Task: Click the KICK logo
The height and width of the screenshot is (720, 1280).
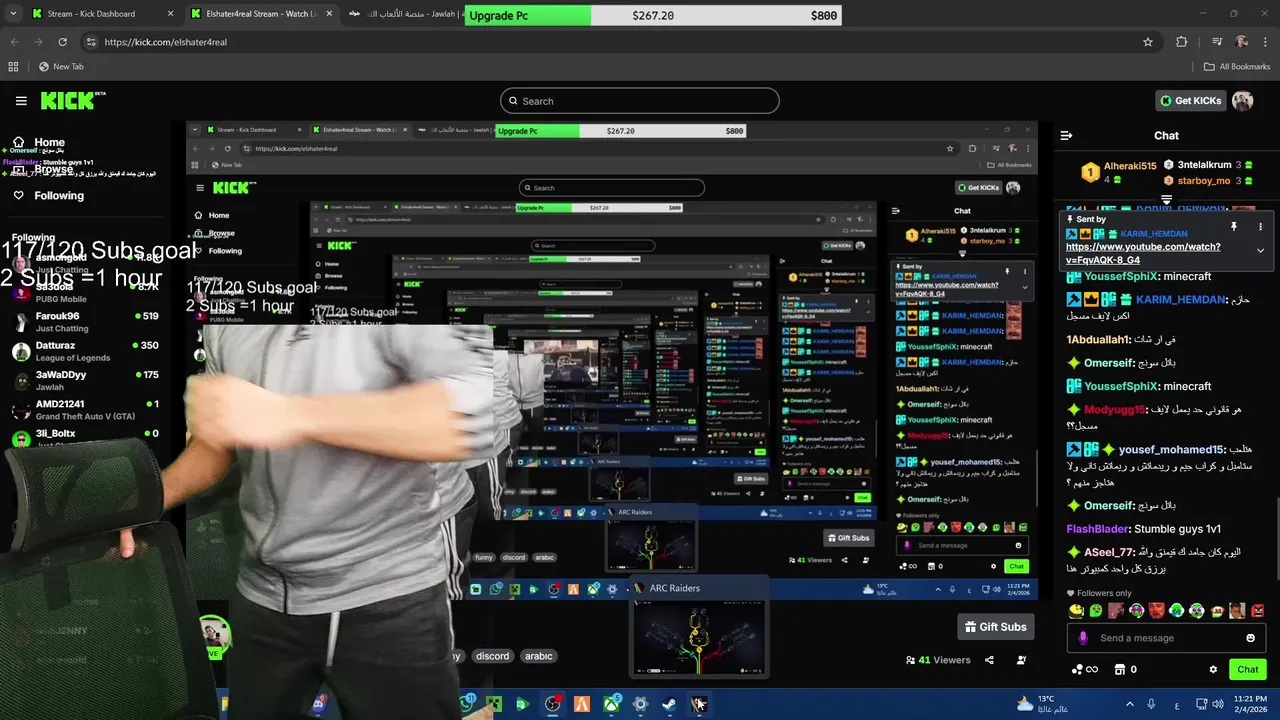Action: tap(72, 100)
